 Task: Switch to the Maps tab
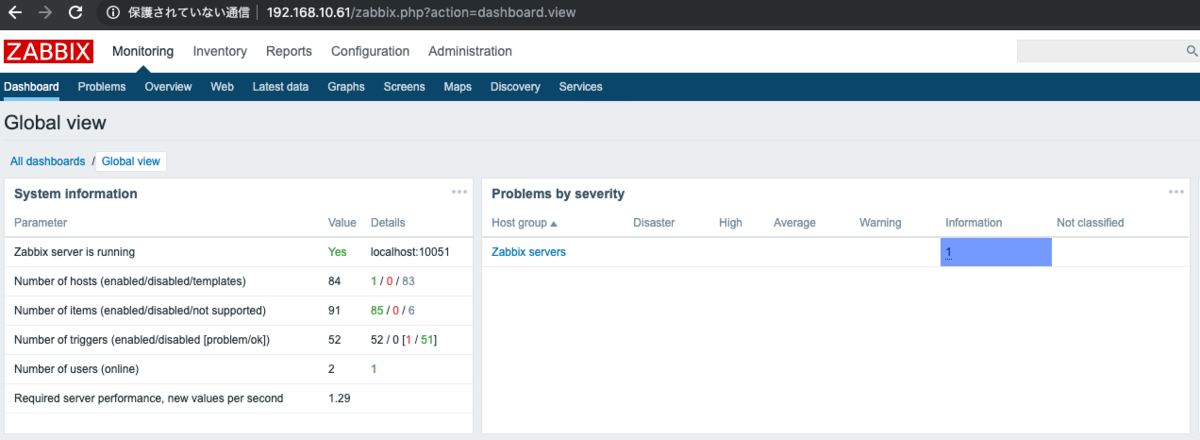point(458,87)
